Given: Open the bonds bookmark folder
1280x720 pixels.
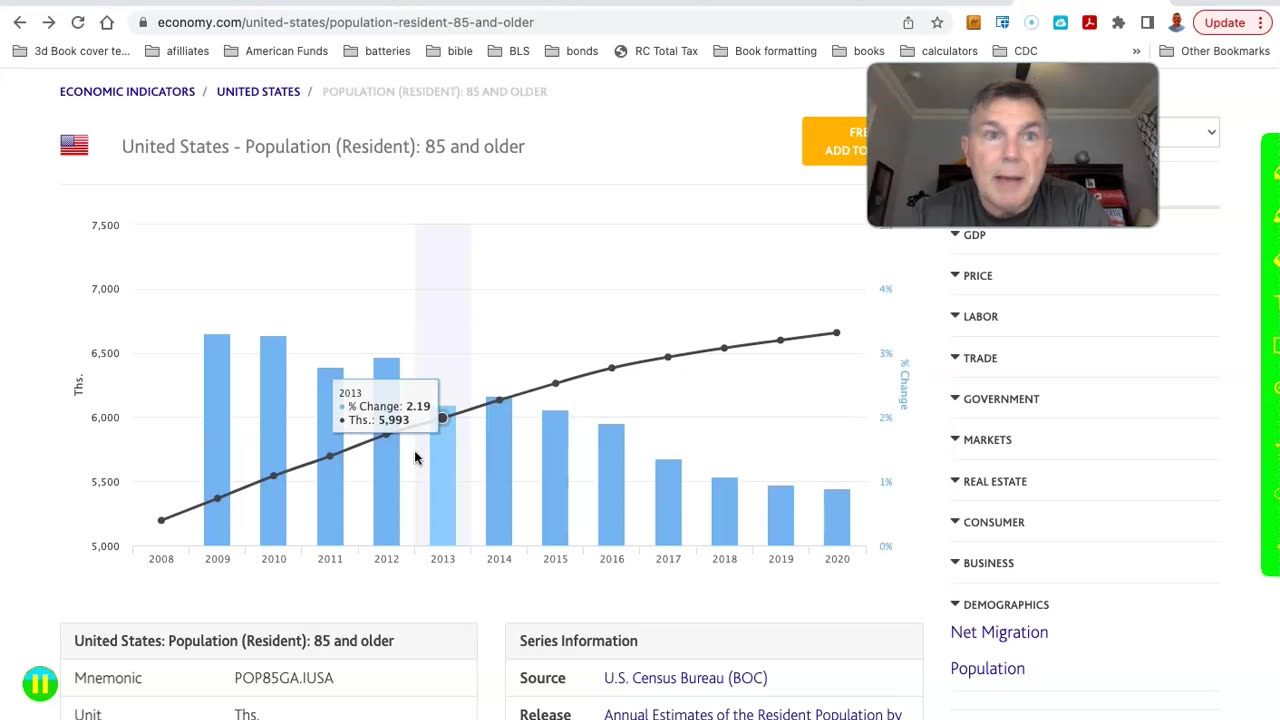Looking at the screenshot, I should pos(570,51).
